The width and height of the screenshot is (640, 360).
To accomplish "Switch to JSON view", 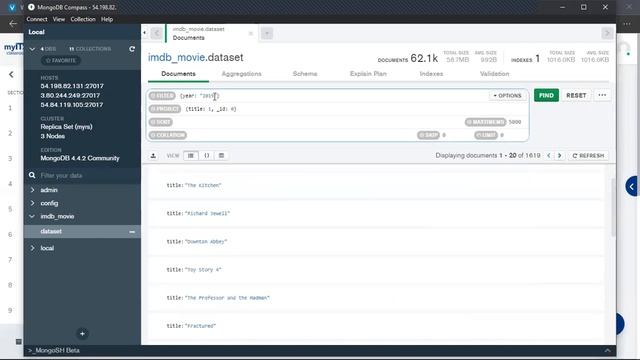I will point(207,156).
